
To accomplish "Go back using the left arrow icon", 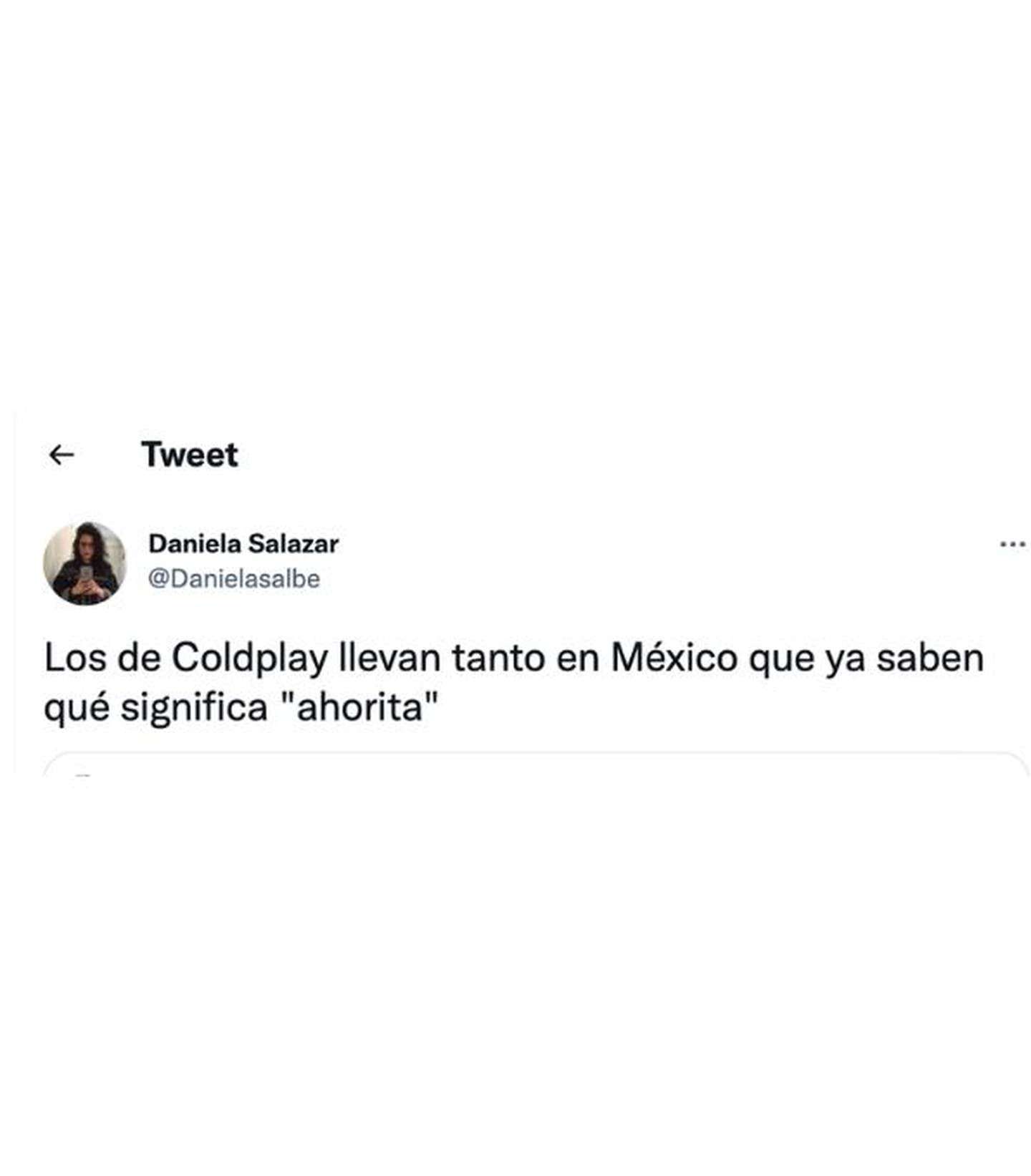I will click(62, 455).
